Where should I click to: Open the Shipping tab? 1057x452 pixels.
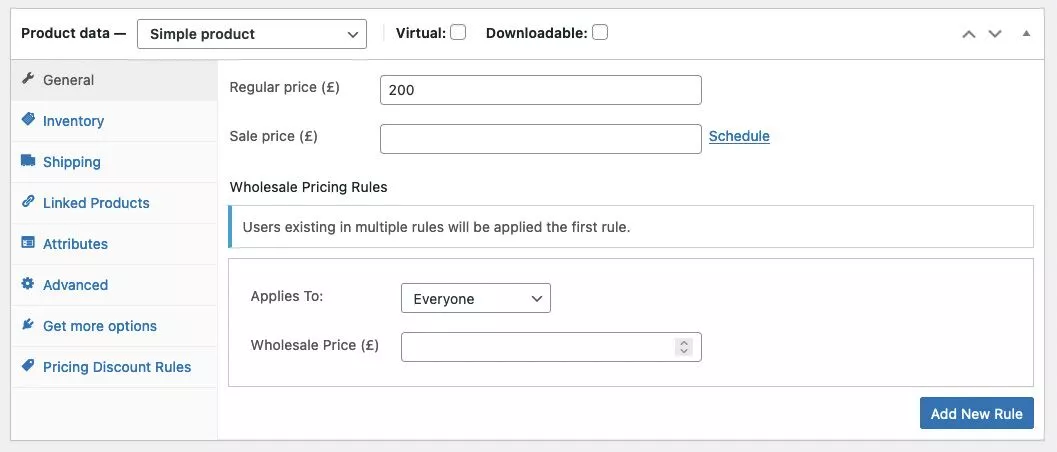point(71,162)
